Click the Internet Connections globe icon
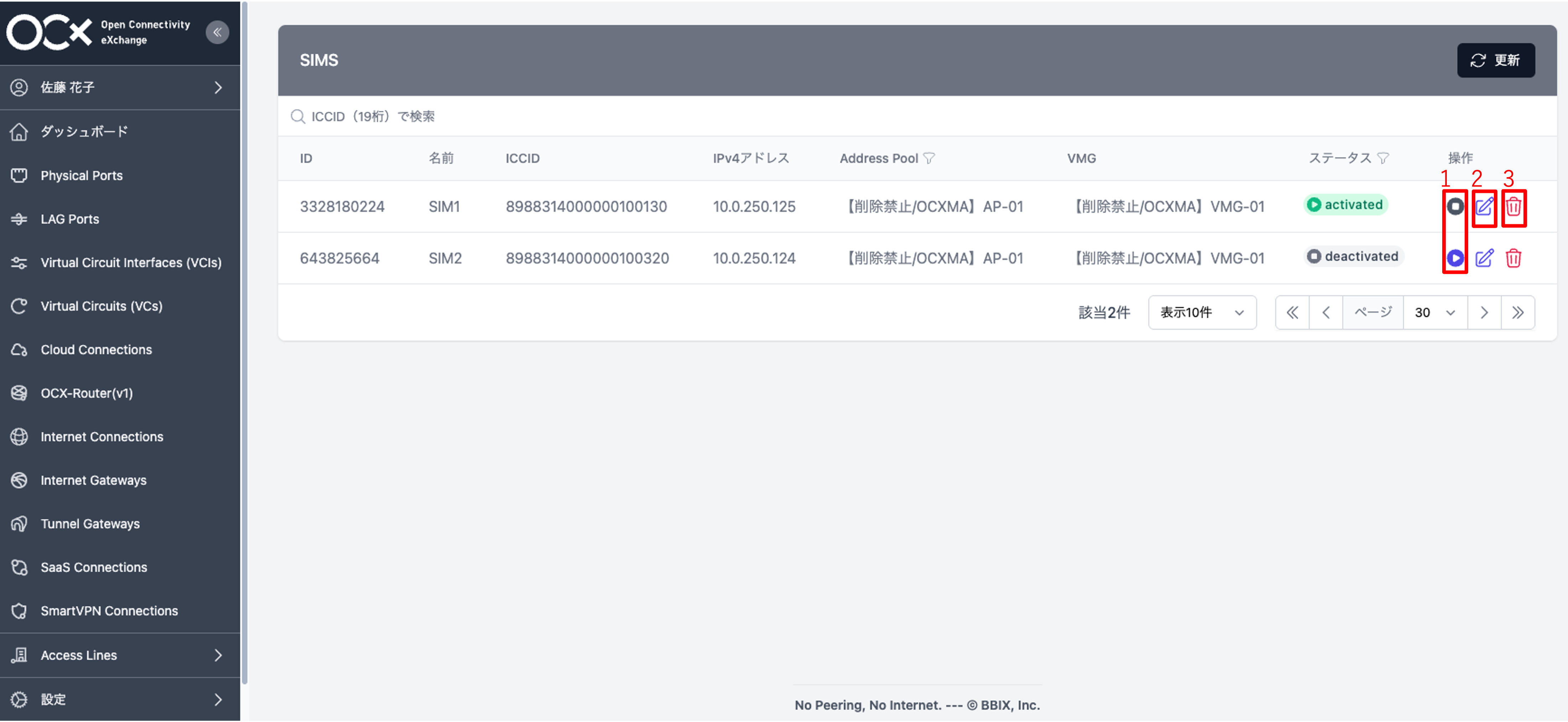The width and height of the screenshot is (1568, 722). tap(19, 436)
